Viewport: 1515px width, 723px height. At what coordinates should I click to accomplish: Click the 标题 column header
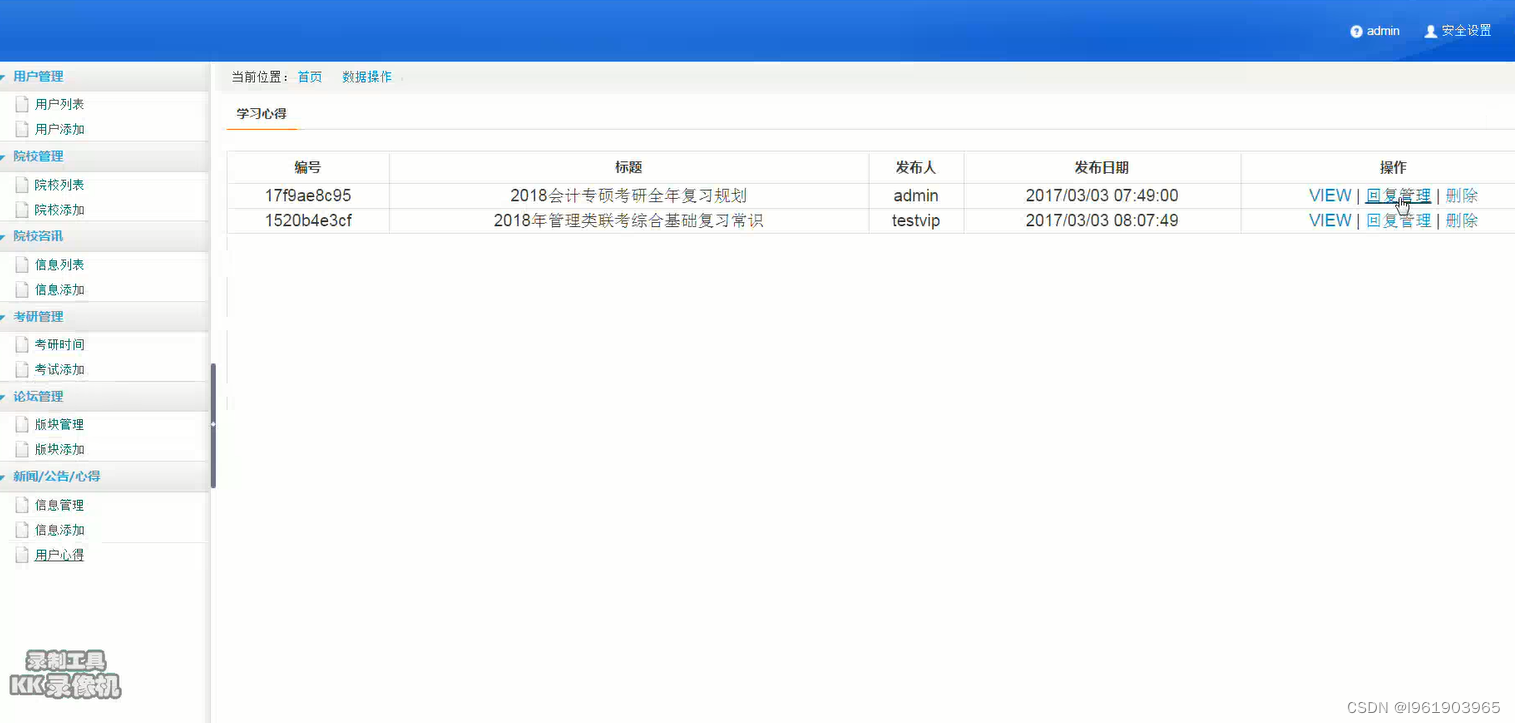point(628,168)
